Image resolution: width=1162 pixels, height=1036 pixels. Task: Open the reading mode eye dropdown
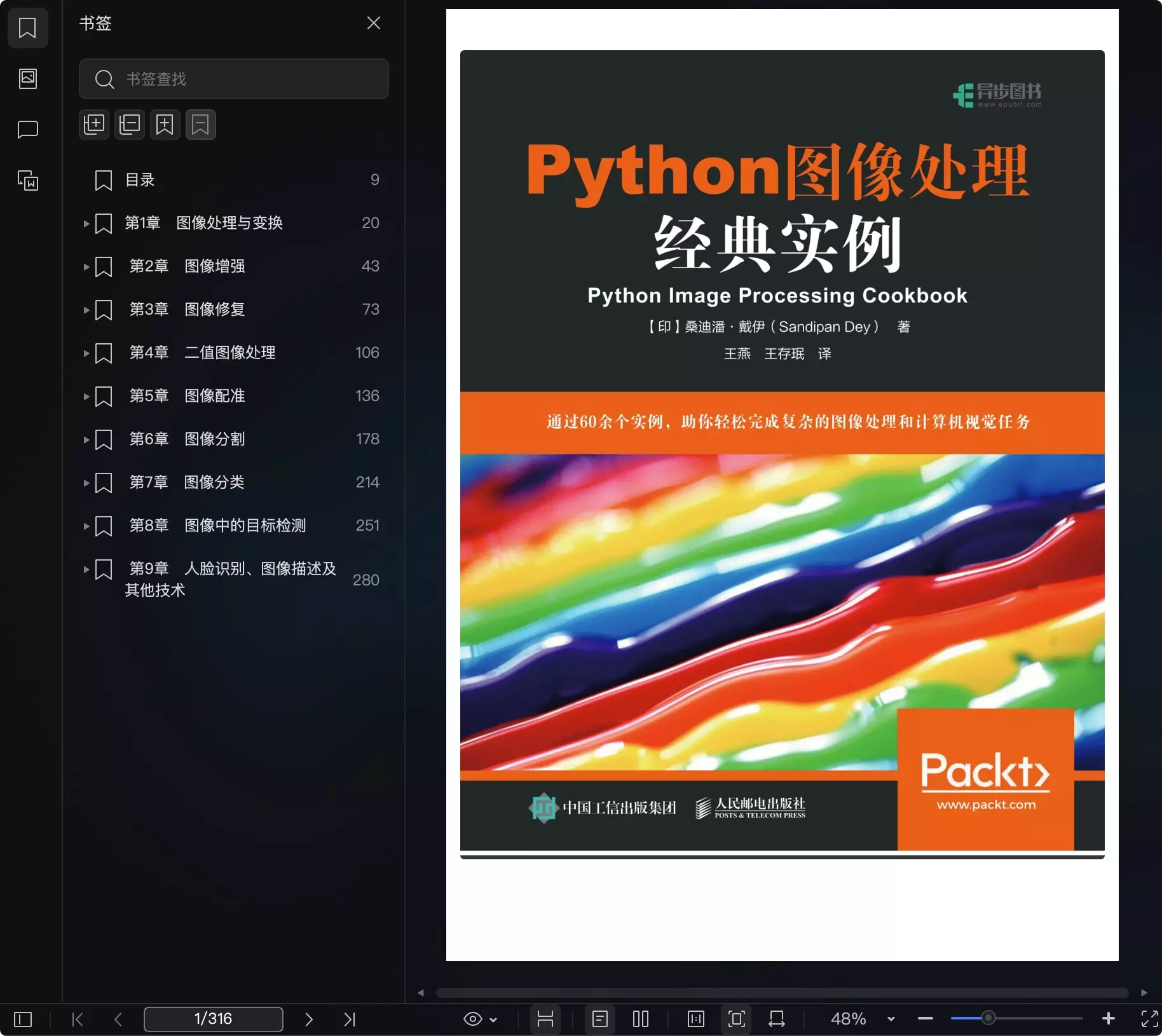480,1019
